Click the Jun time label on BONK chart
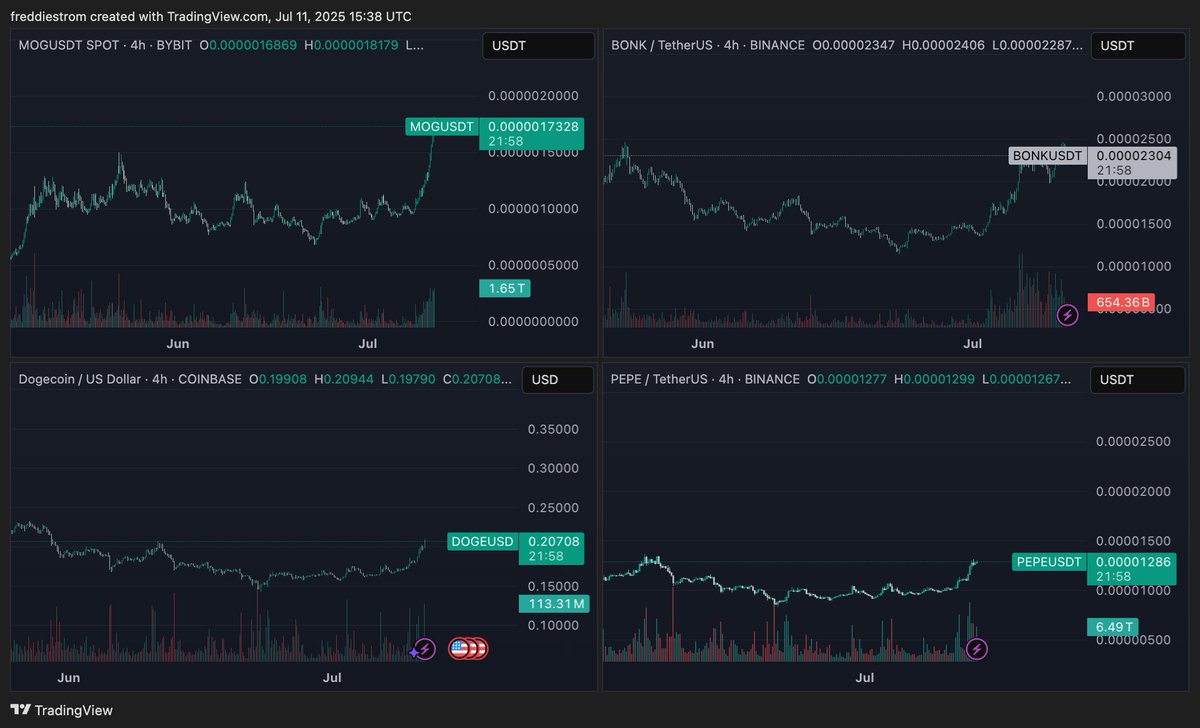The image size is (1200, 728). pos(703,344)
